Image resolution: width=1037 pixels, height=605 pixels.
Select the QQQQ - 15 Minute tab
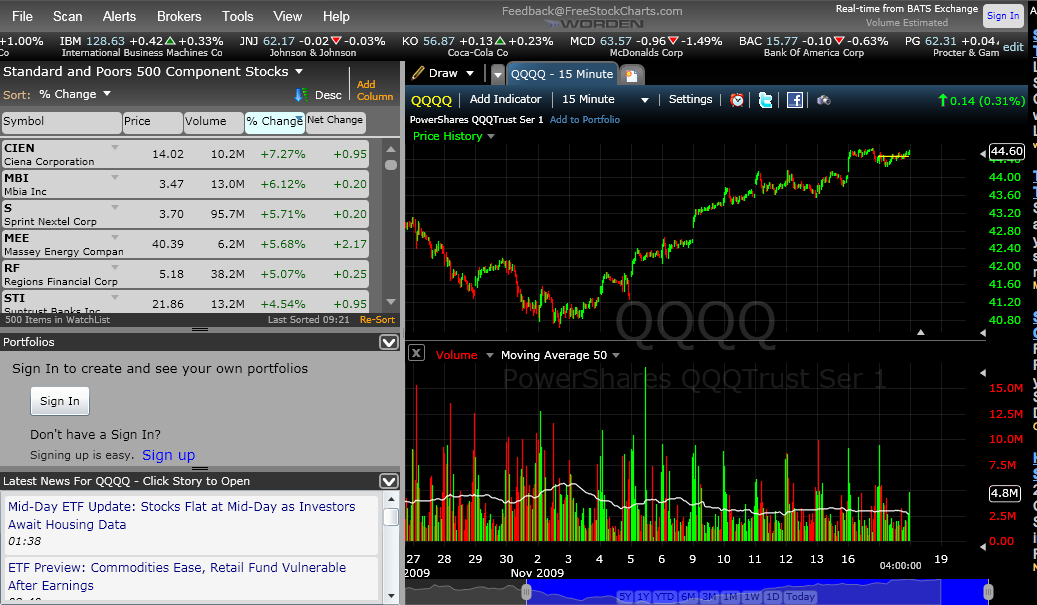tap(561, 74)
